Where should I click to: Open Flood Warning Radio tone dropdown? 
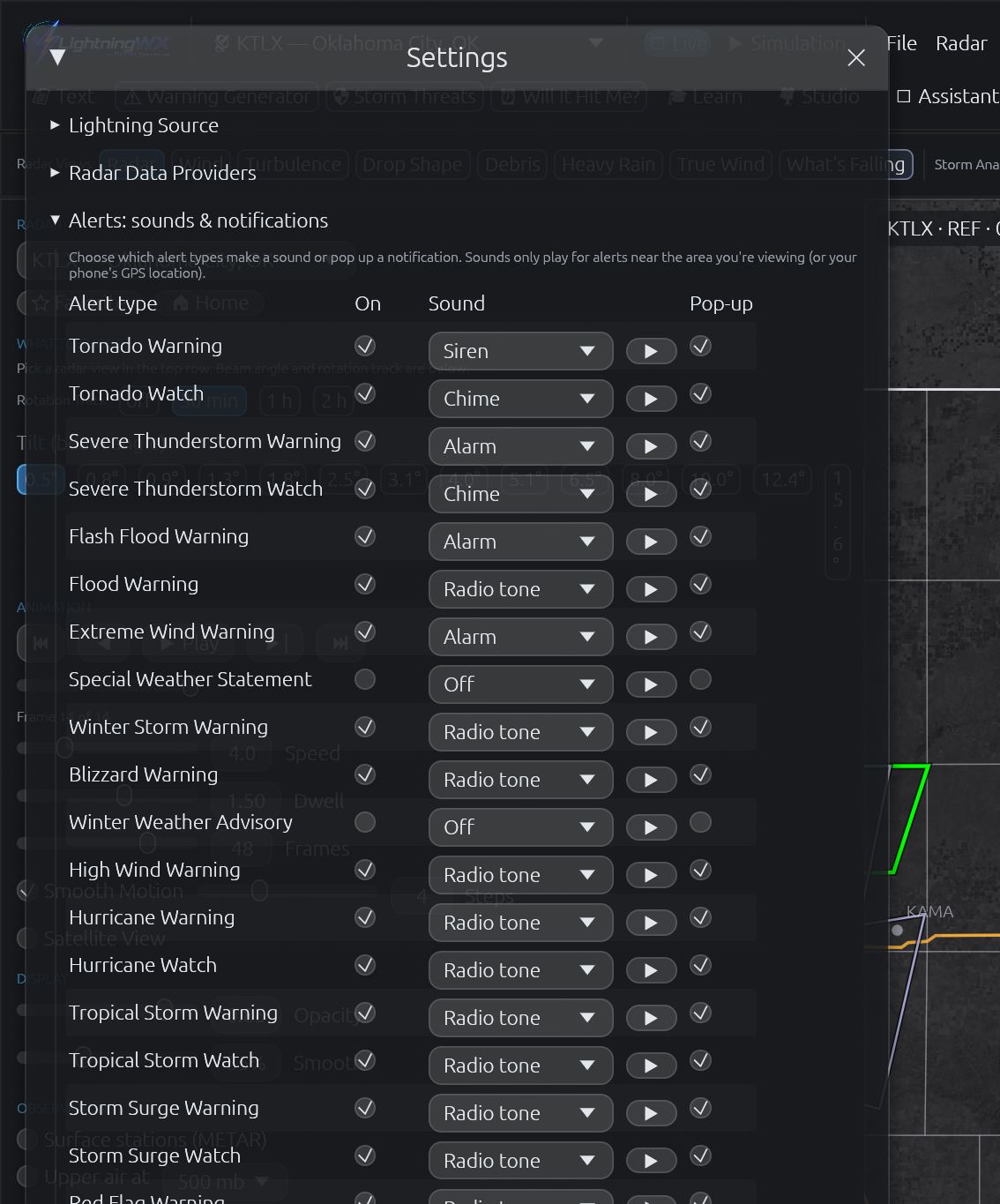click(x=520, y=589)
